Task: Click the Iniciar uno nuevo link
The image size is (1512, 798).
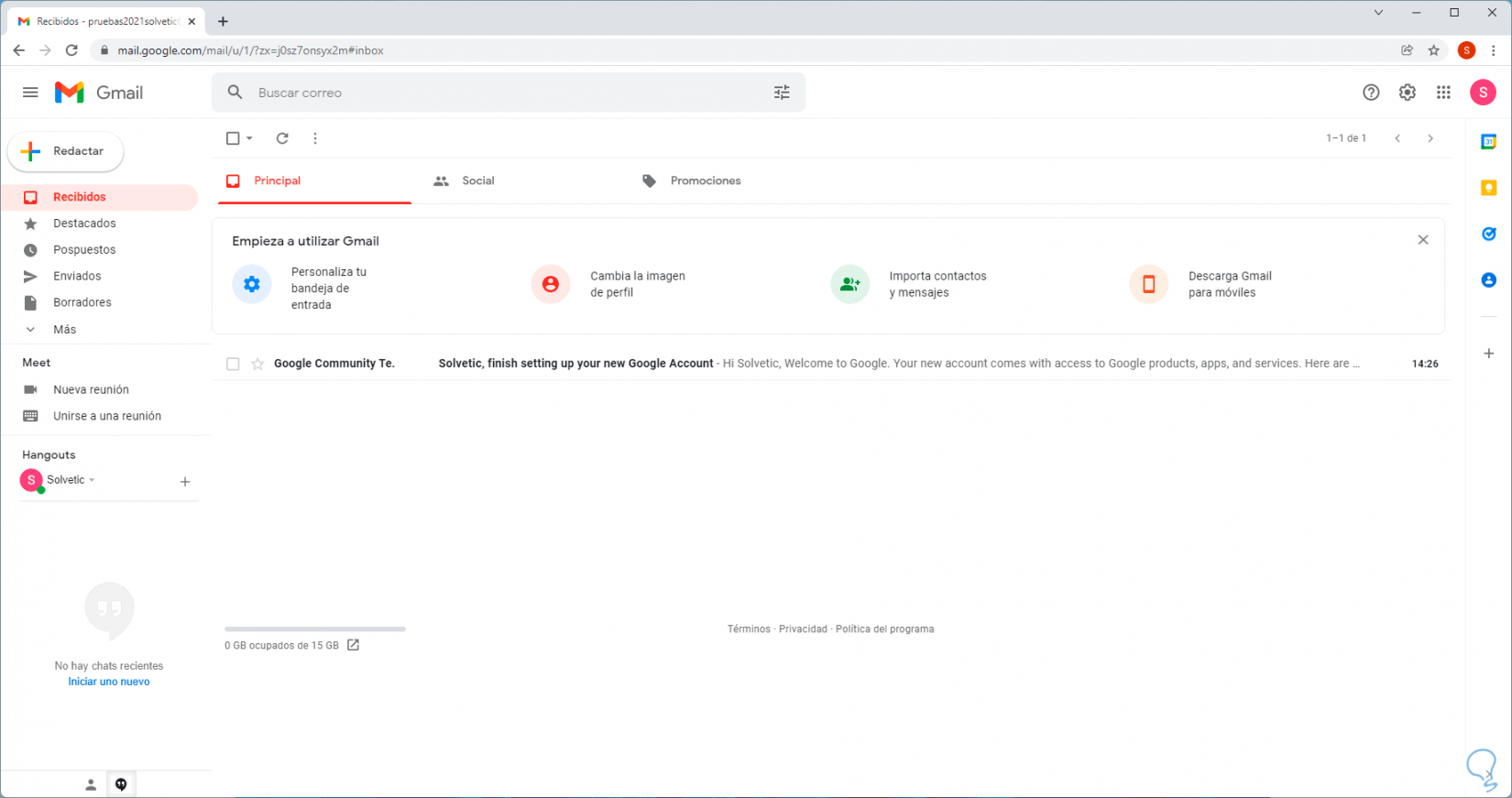Action: 108,682
